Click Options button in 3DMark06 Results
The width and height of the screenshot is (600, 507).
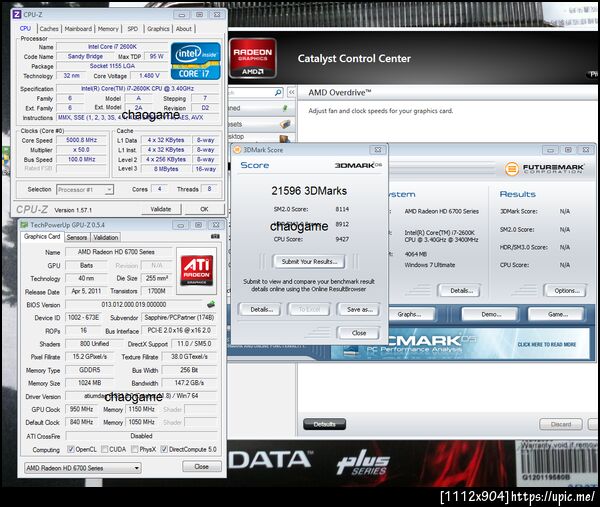[x=565, y=290]
